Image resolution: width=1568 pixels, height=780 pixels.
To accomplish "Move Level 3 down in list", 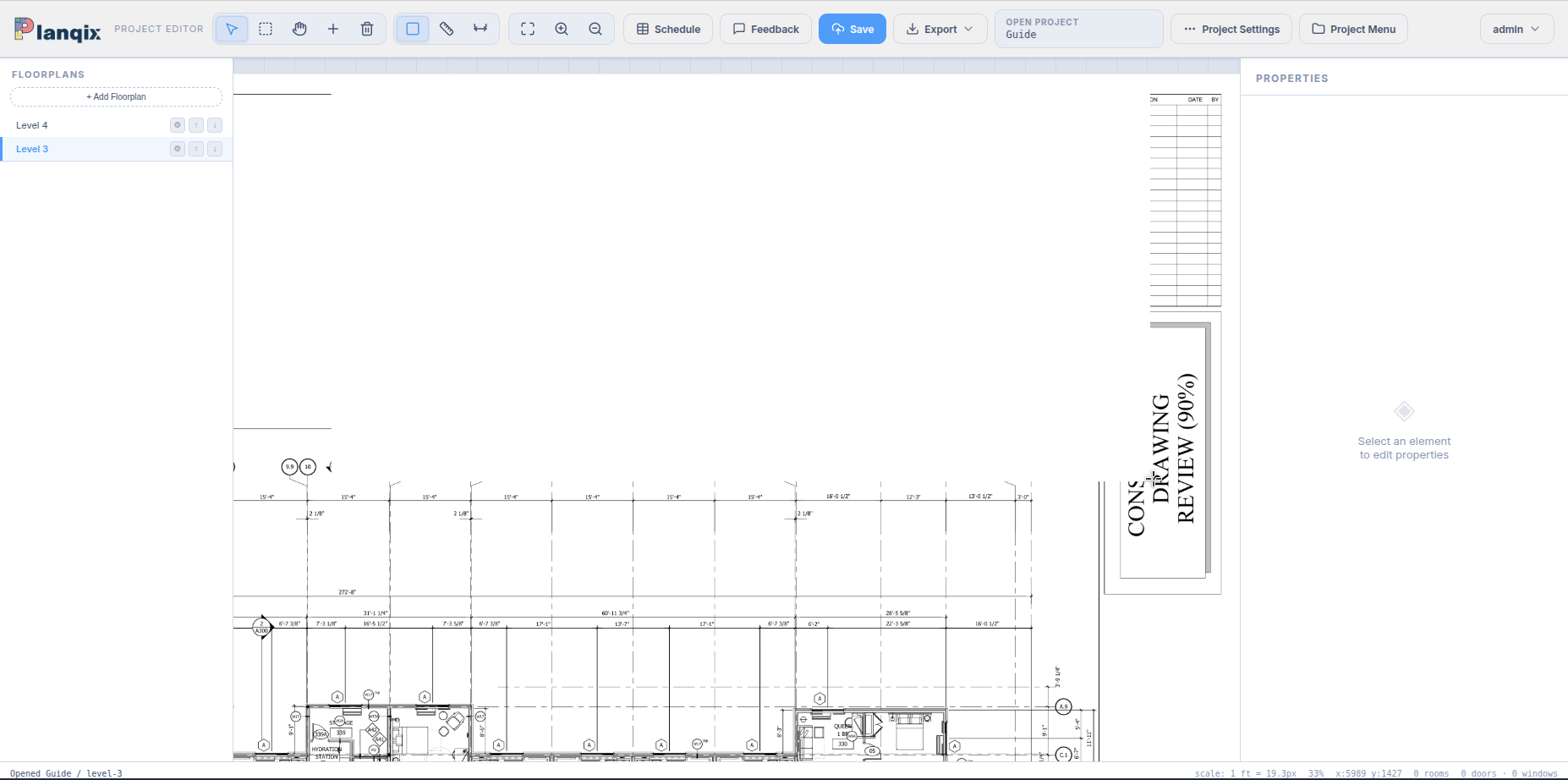I will point(215,149).
